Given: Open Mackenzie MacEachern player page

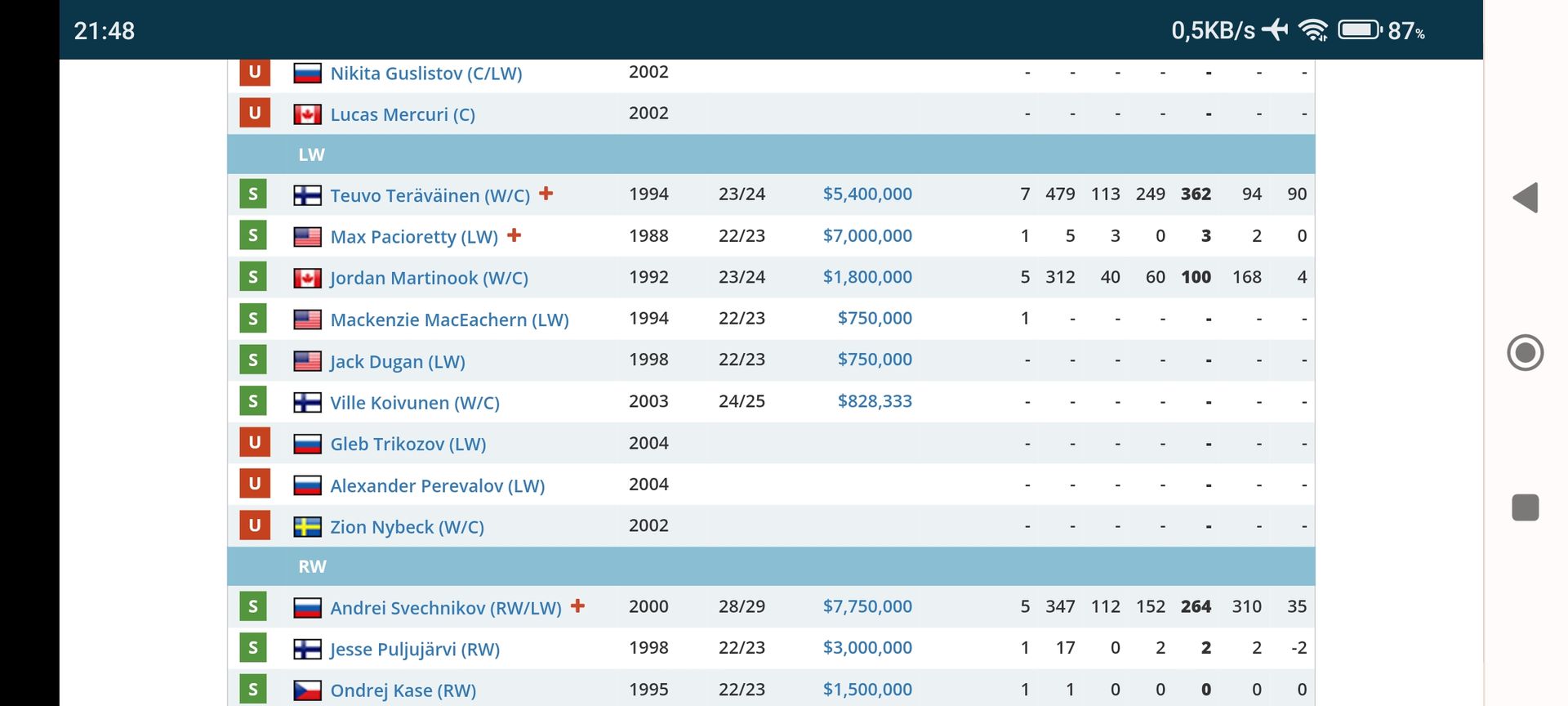Looking at the screenshot, I should click(x=449, y=319).
